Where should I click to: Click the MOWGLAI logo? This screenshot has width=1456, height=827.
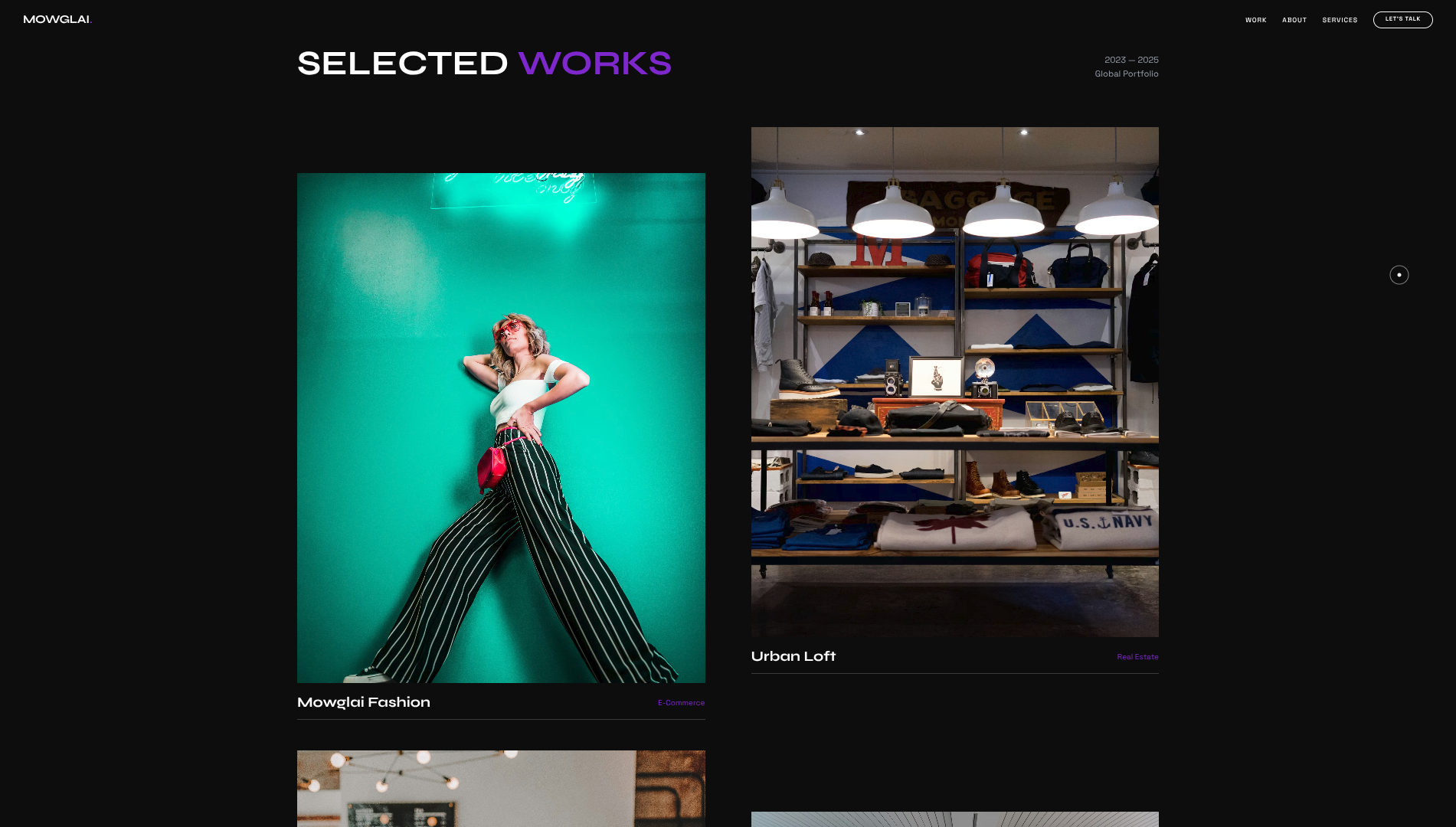click(56, 19)
